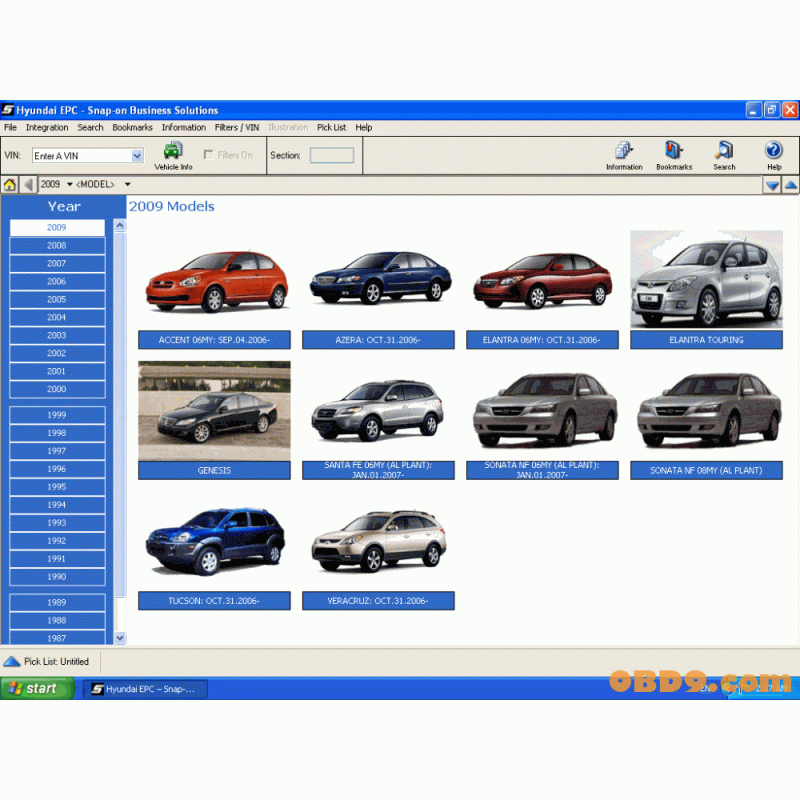
Task: Open the Filters / VIN menu
Action: (237, 128)
